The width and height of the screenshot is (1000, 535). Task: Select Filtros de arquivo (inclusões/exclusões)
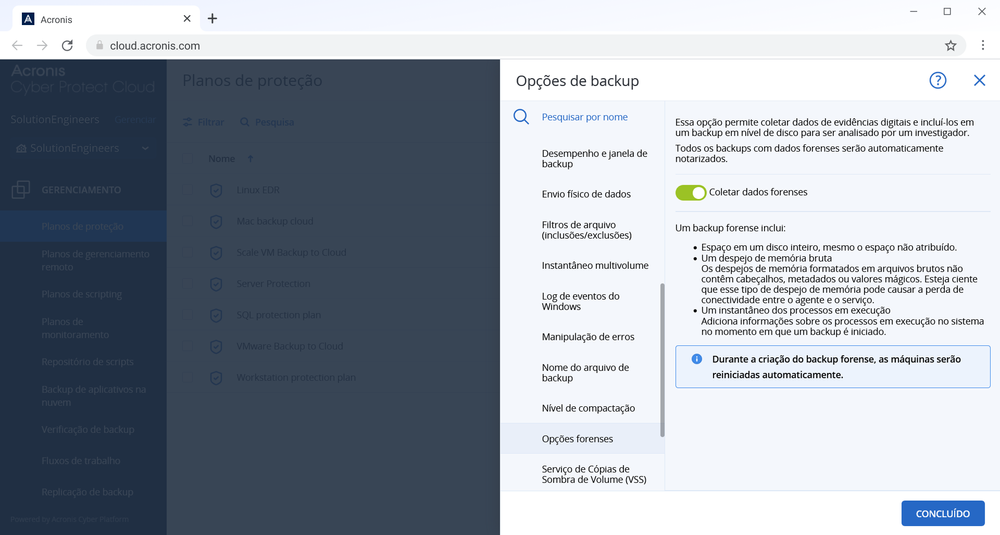587,230
